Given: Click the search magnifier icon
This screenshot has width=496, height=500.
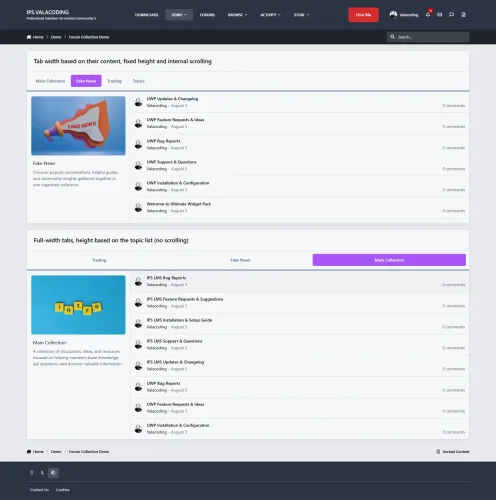Looking at the screenshot, I should [393, 37].
